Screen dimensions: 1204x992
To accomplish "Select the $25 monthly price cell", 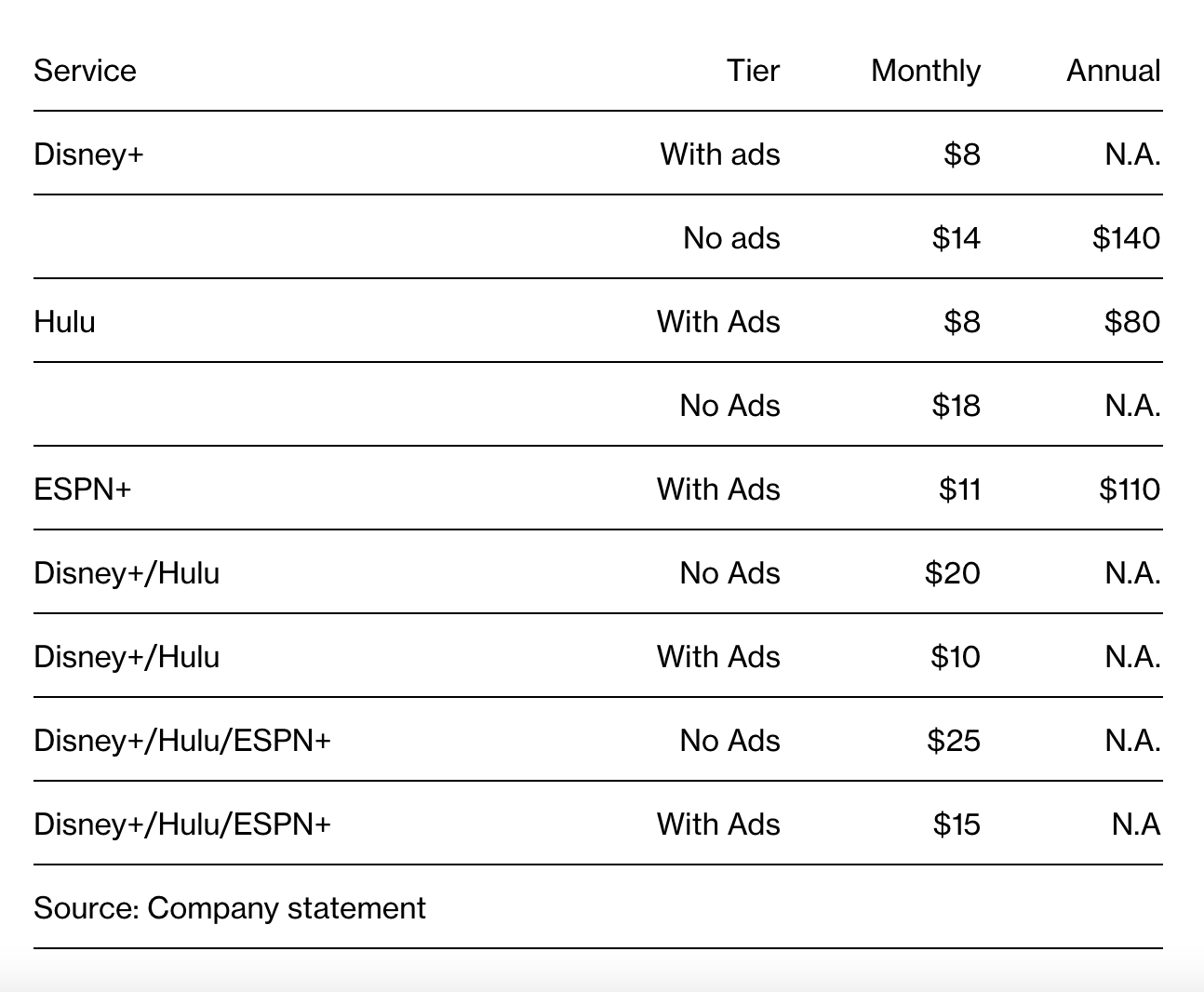I will pos(953,741).
